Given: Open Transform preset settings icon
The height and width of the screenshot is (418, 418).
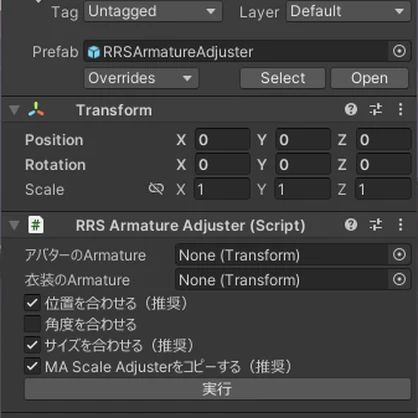Looking at the screenshot, I should (376, 109).
